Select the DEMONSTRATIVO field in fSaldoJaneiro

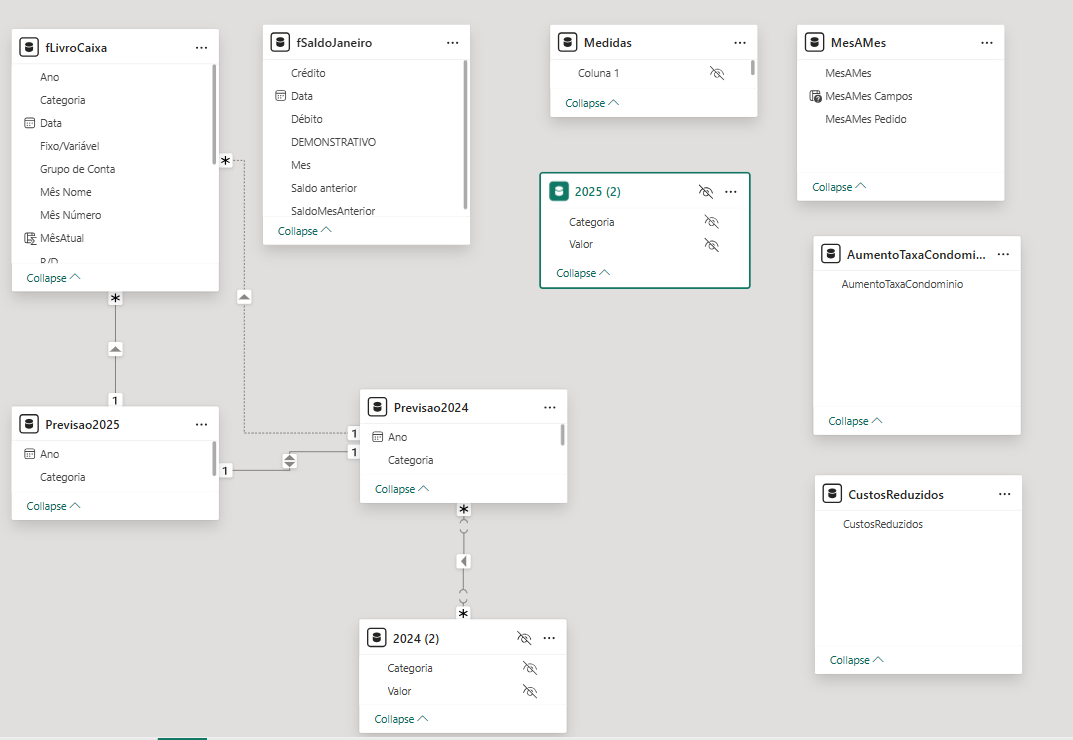pyautogui.click(x=333, y=142)
